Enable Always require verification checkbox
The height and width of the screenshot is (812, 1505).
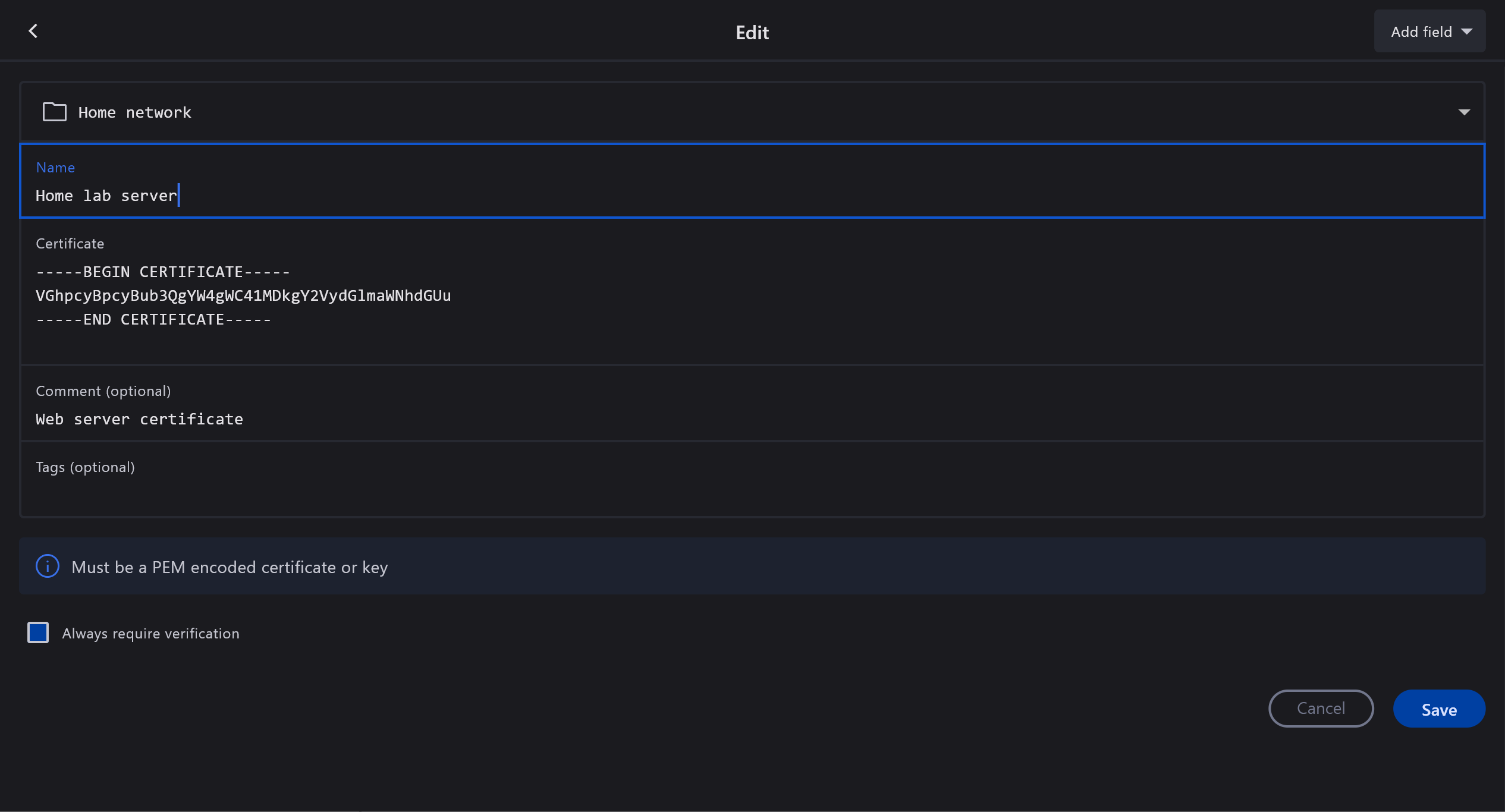coord(38,632)
